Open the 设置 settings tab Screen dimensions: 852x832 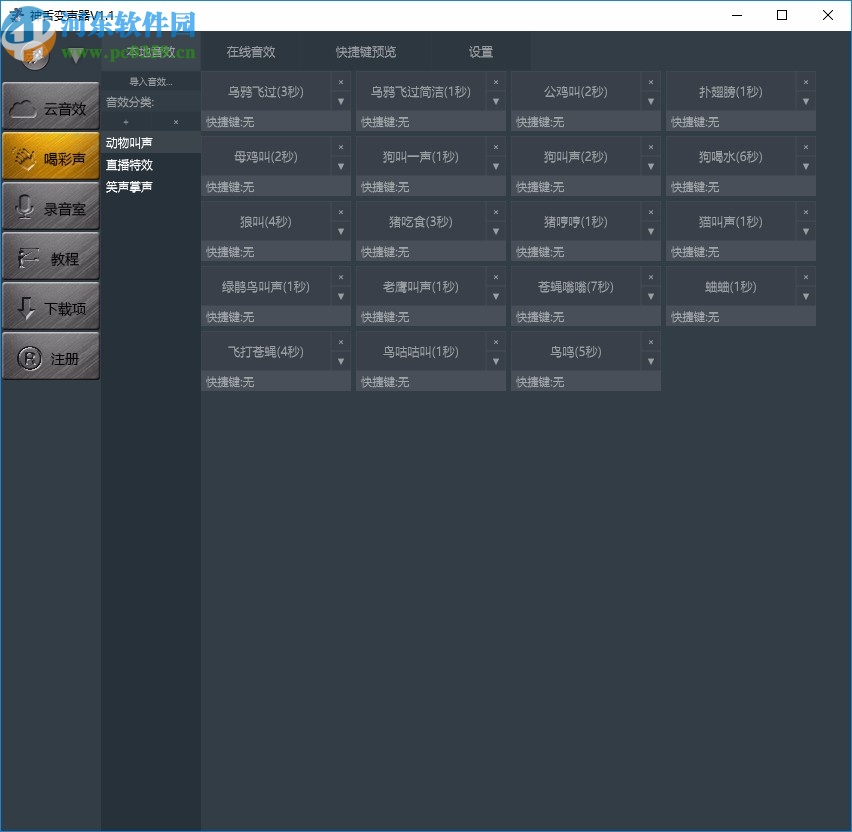[481, 52]
